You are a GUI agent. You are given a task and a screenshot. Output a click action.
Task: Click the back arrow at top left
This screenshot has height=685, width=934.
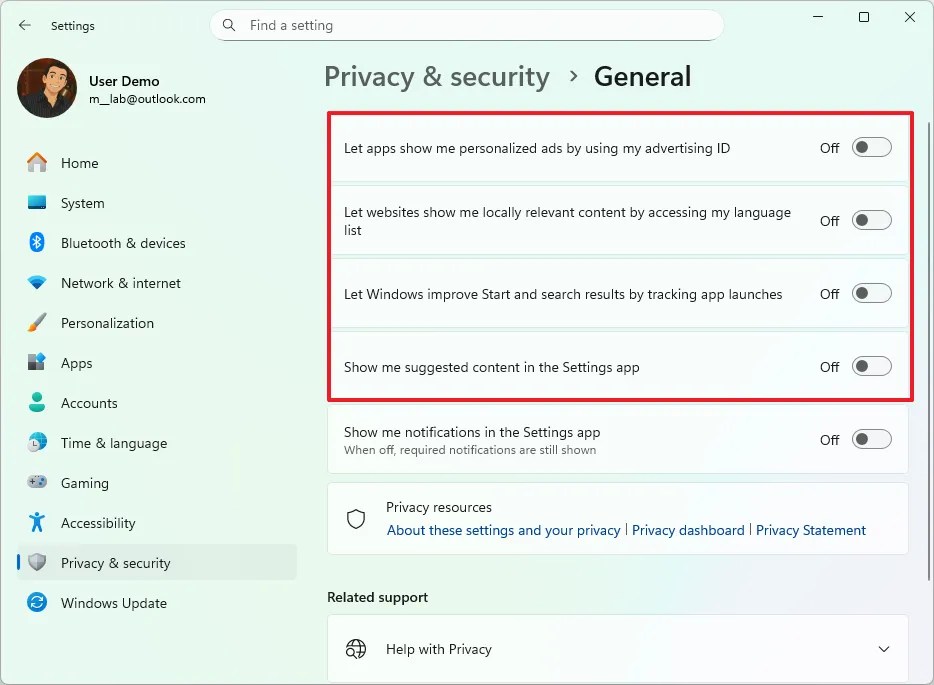click(24, 25)
